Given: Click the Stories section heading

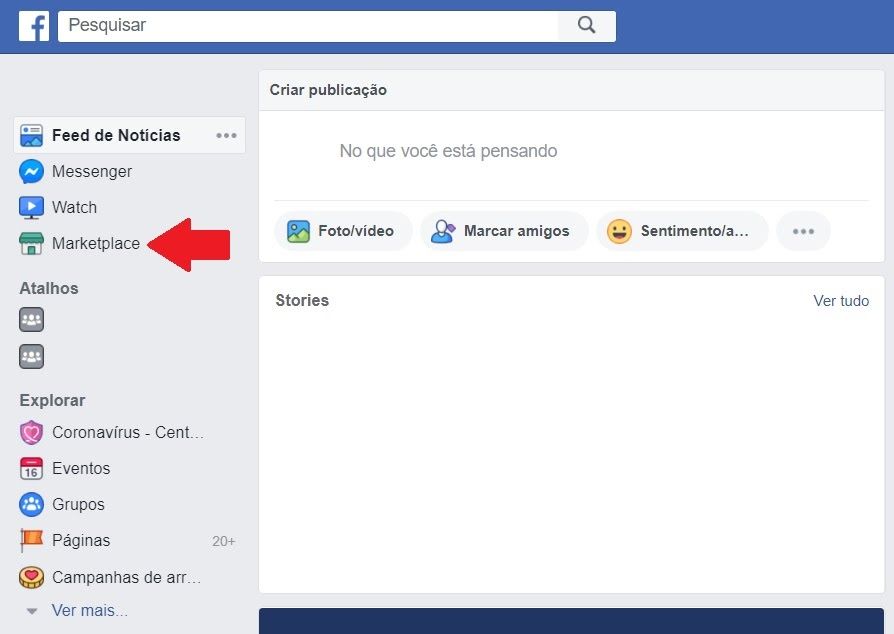Looking at the screenshot, I should coord(302,300).
